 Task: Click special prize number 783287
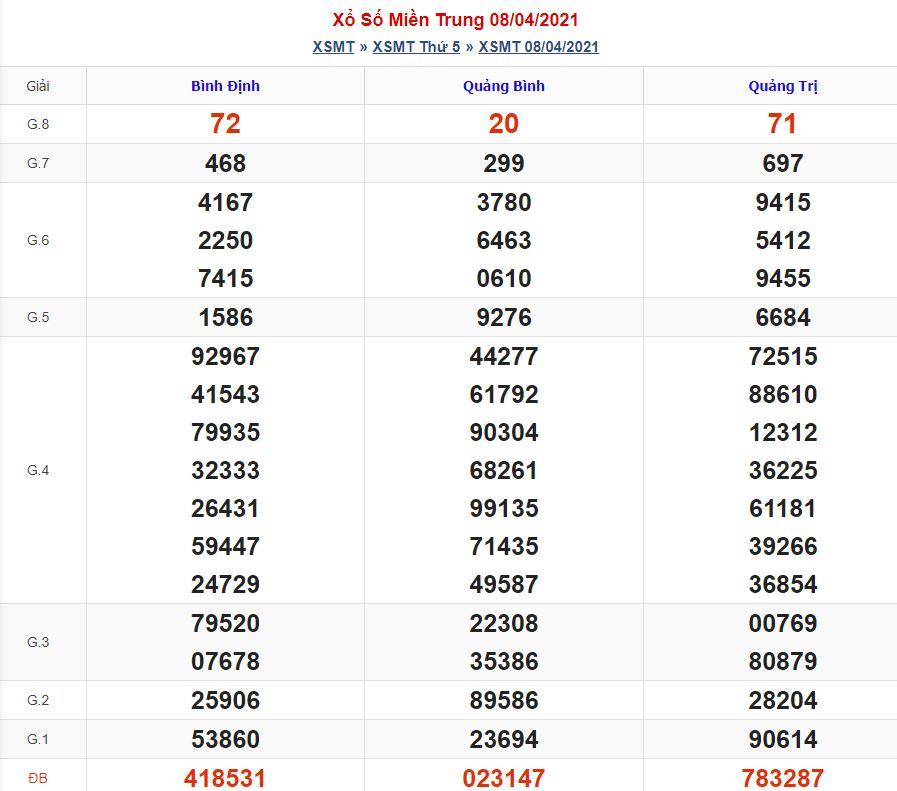[x=783, y=778]
